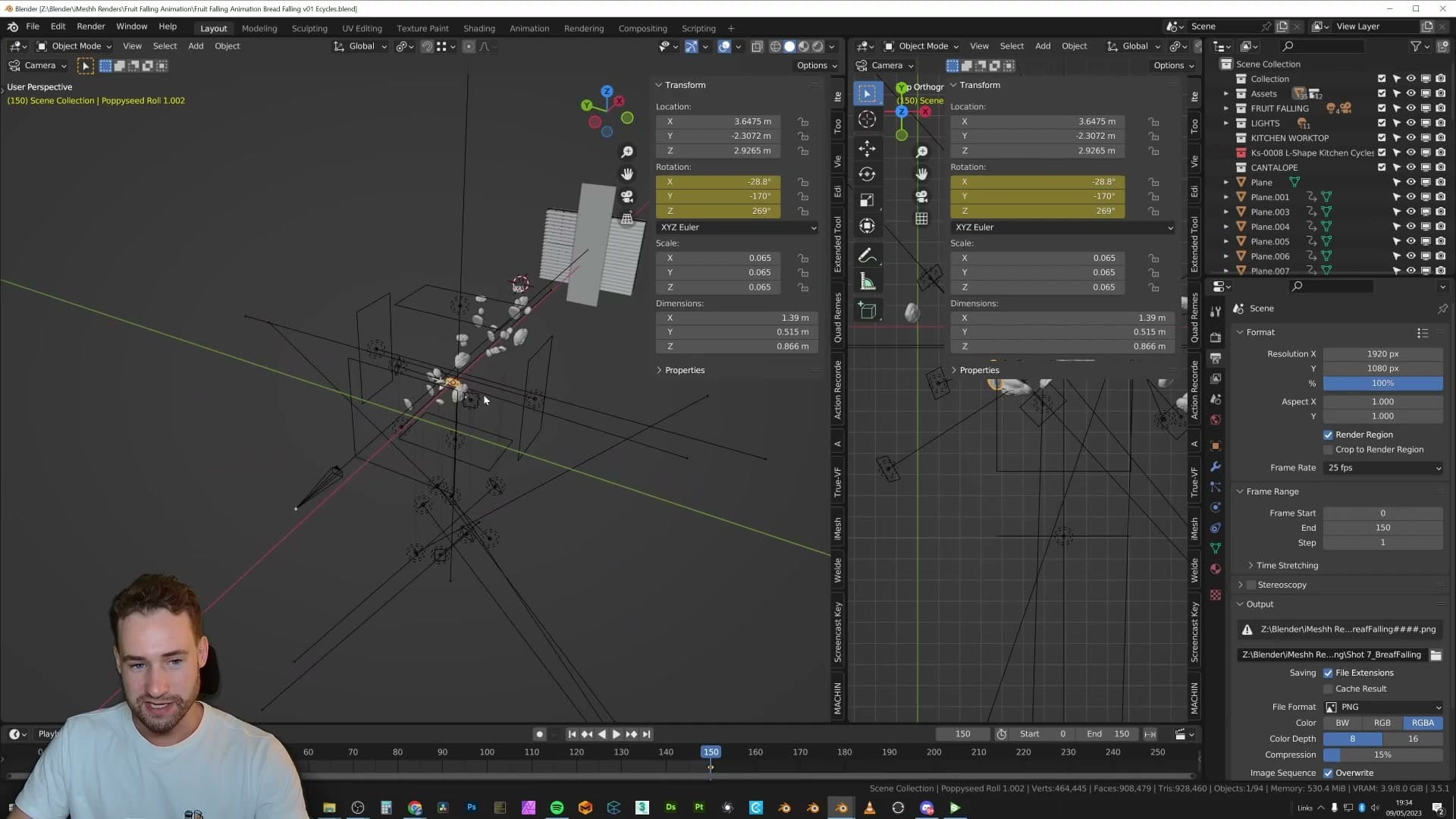Open the File Format PNG dropdown

pos(1383,707)
